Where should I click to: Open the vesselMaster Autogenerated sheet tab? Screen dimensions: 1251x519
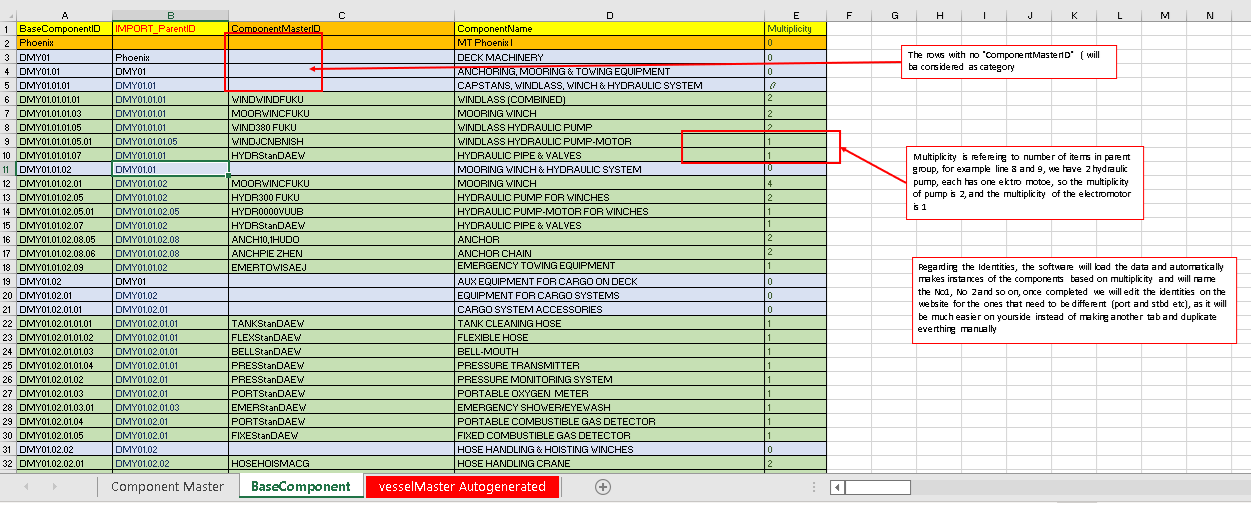(462, 487)
